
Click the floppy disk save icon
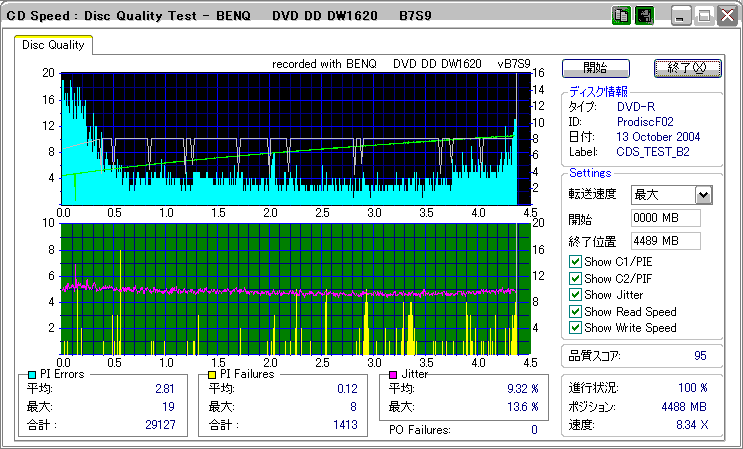(x=644, y=16)
